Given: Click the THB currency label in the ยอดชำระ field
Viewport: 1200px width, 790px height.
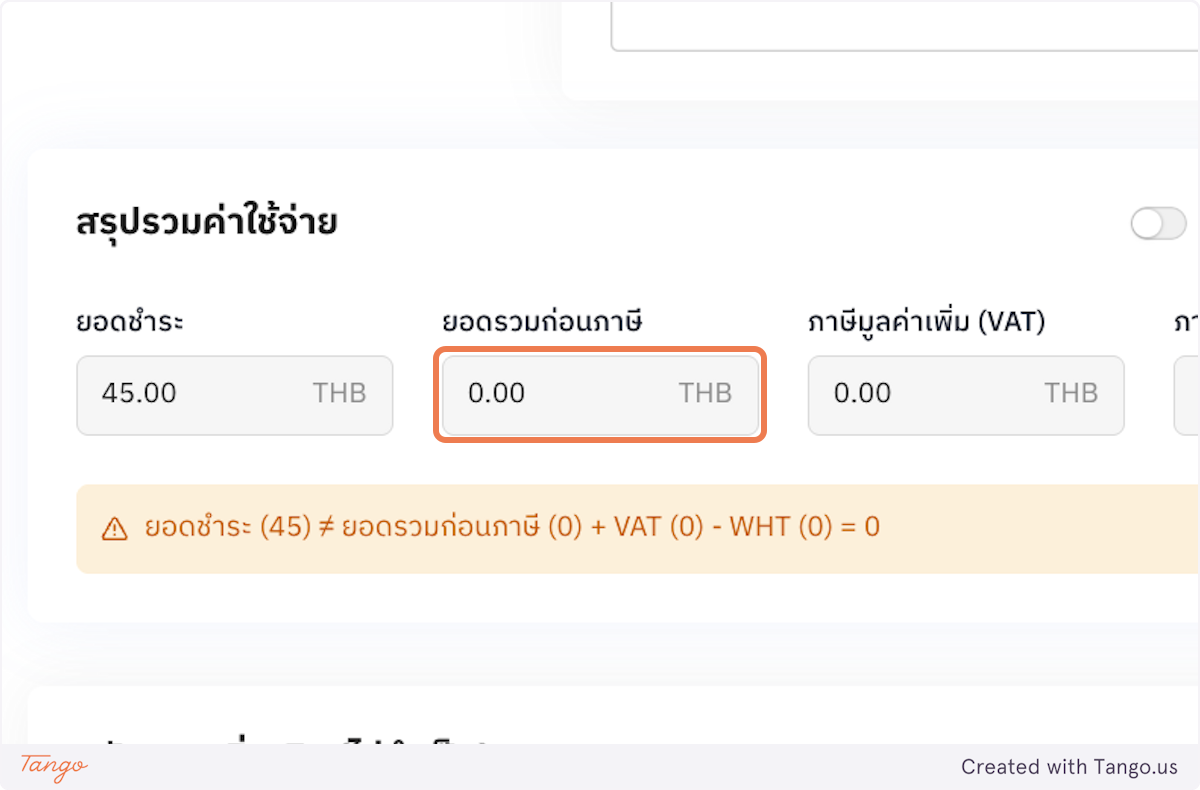Looking at the screenshot, I should point(340,393).
